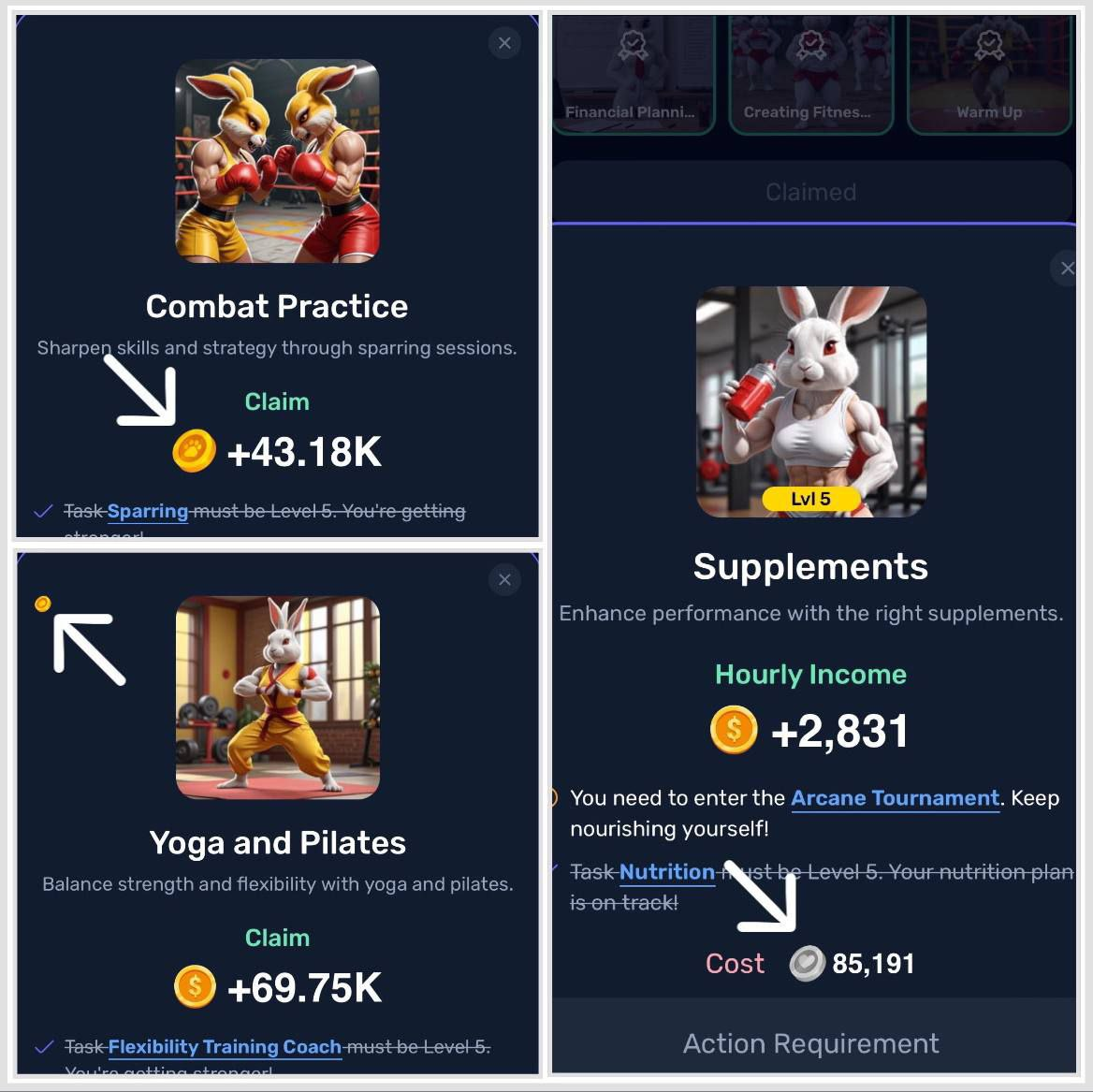Open the Sparring task link
The width and height of the screenshot is (1093, 1092).
148,512
